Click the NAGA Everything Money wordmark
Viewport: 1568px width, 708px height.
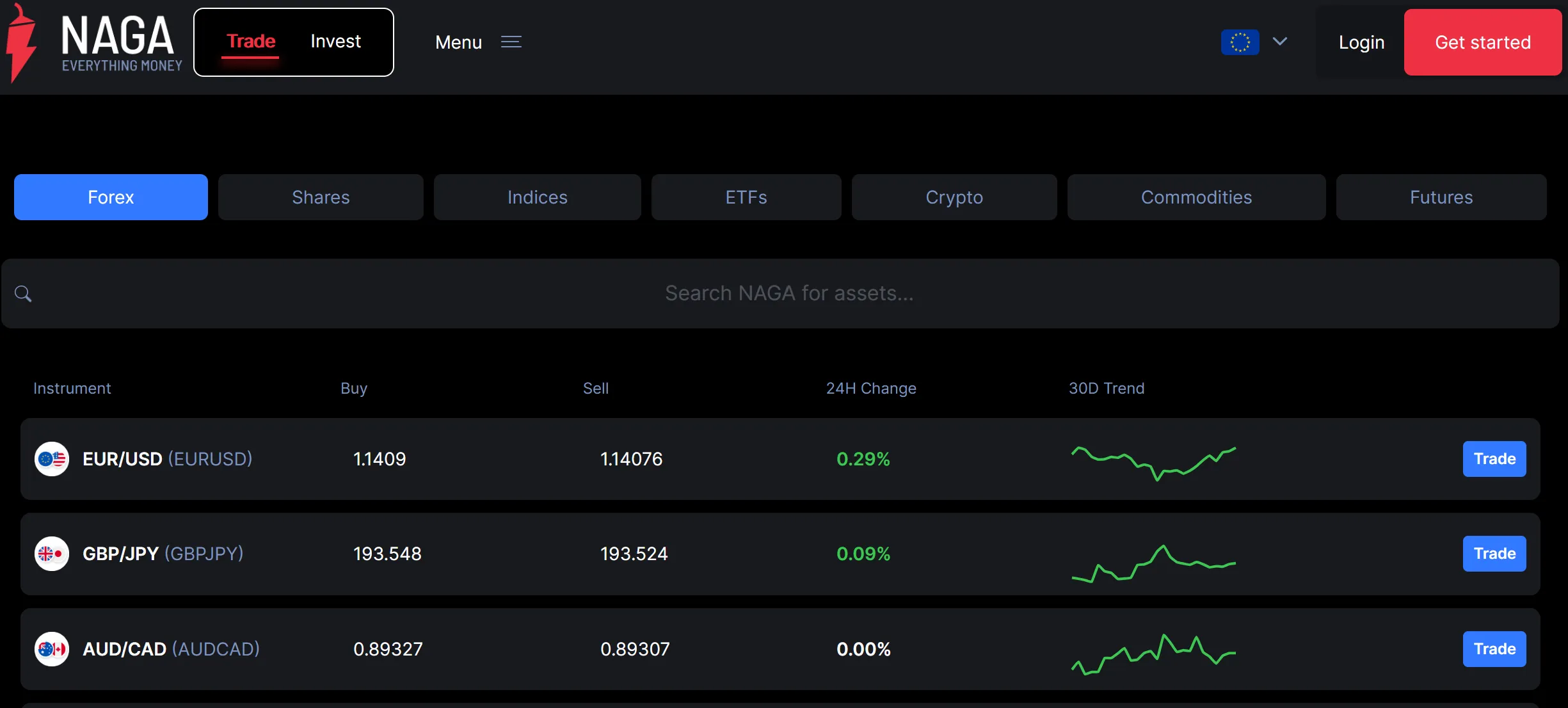coord(121,44)
